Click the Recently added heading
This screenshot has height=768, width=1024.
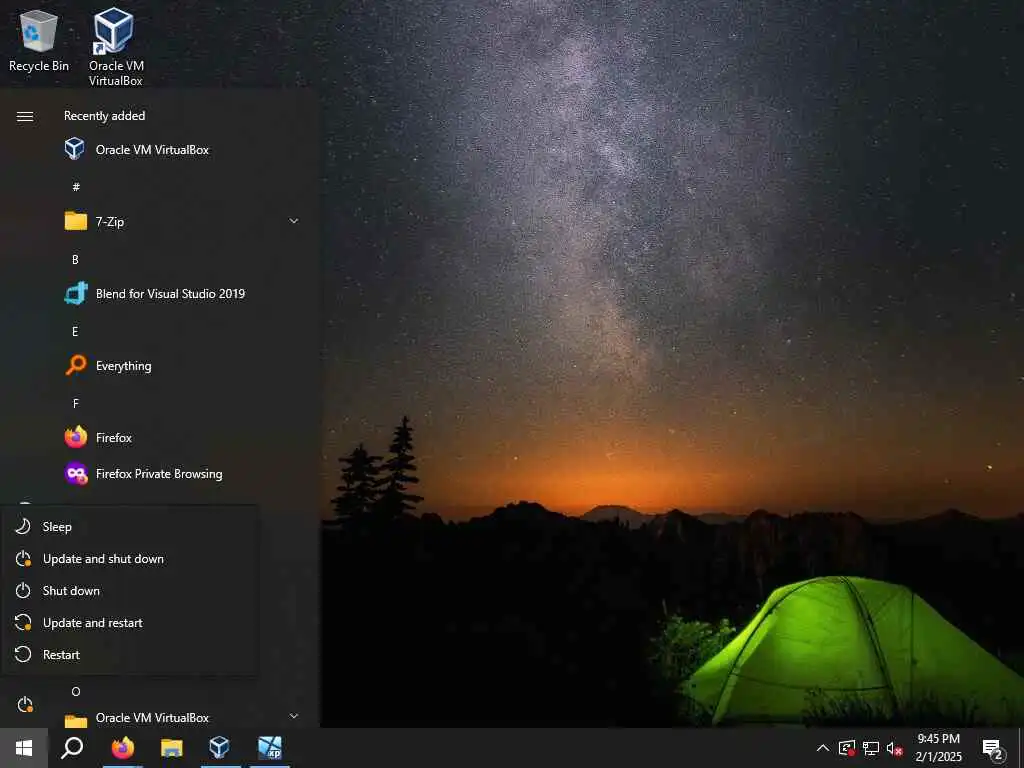[104, 116]
